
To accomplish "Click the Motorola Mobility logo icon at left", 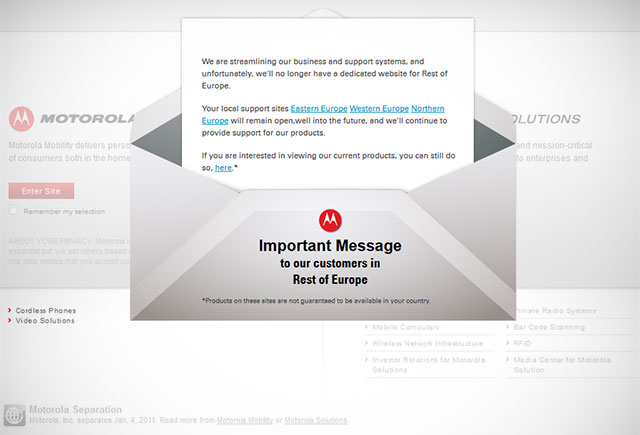I will [x=21, y=120].
